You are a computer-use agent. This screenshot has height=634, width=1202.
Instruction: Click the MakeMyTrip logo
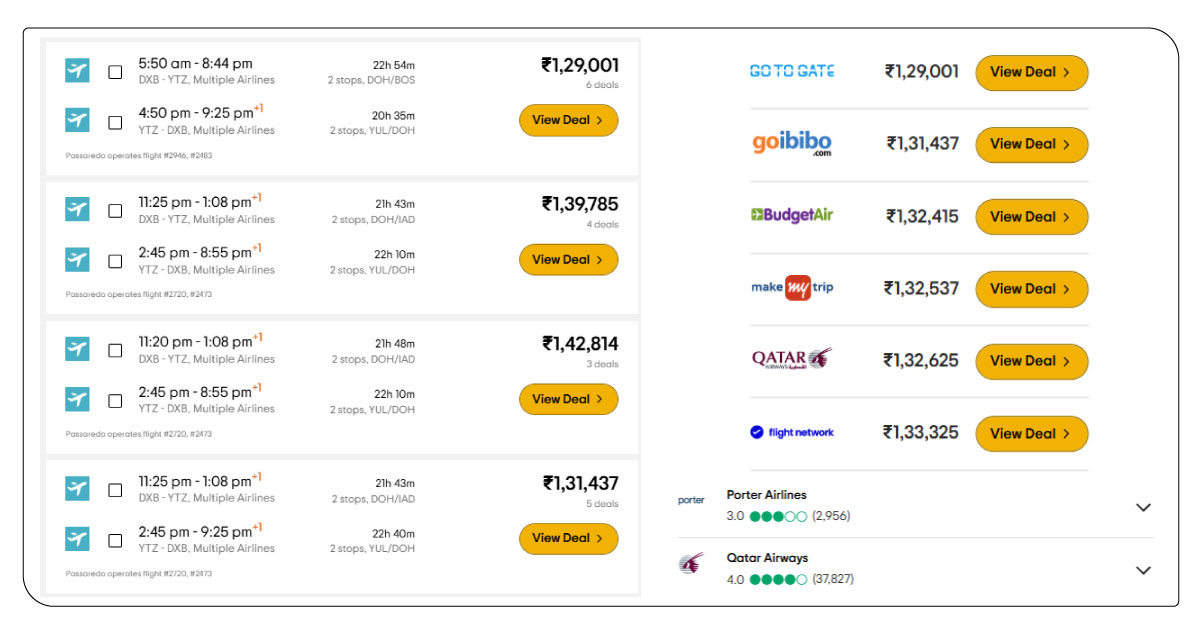click(x=793, y=288)
